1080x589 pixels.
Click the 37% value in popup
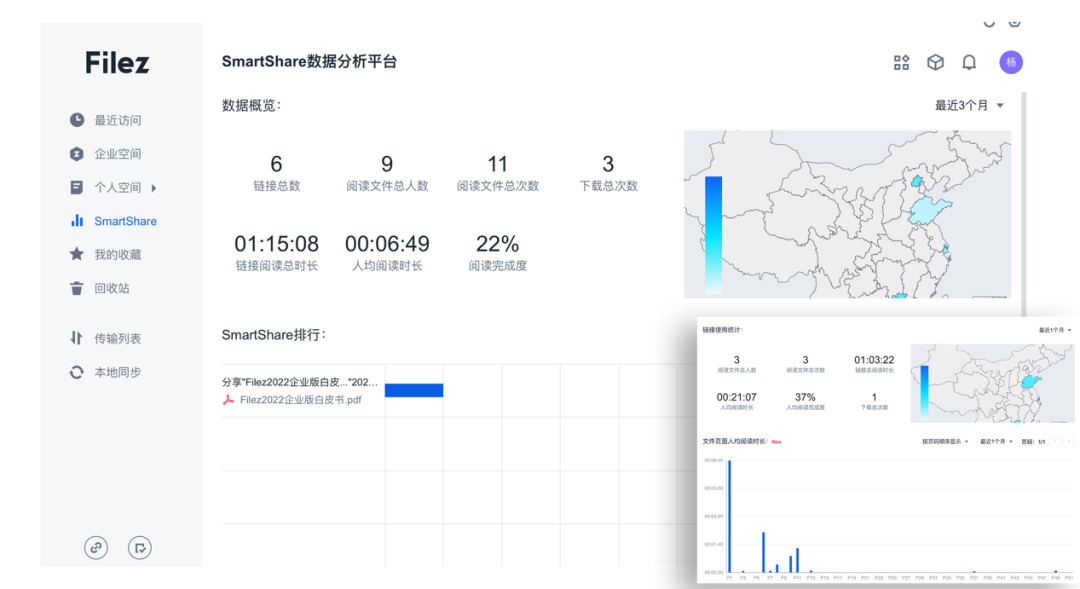[x=805, y=397]
